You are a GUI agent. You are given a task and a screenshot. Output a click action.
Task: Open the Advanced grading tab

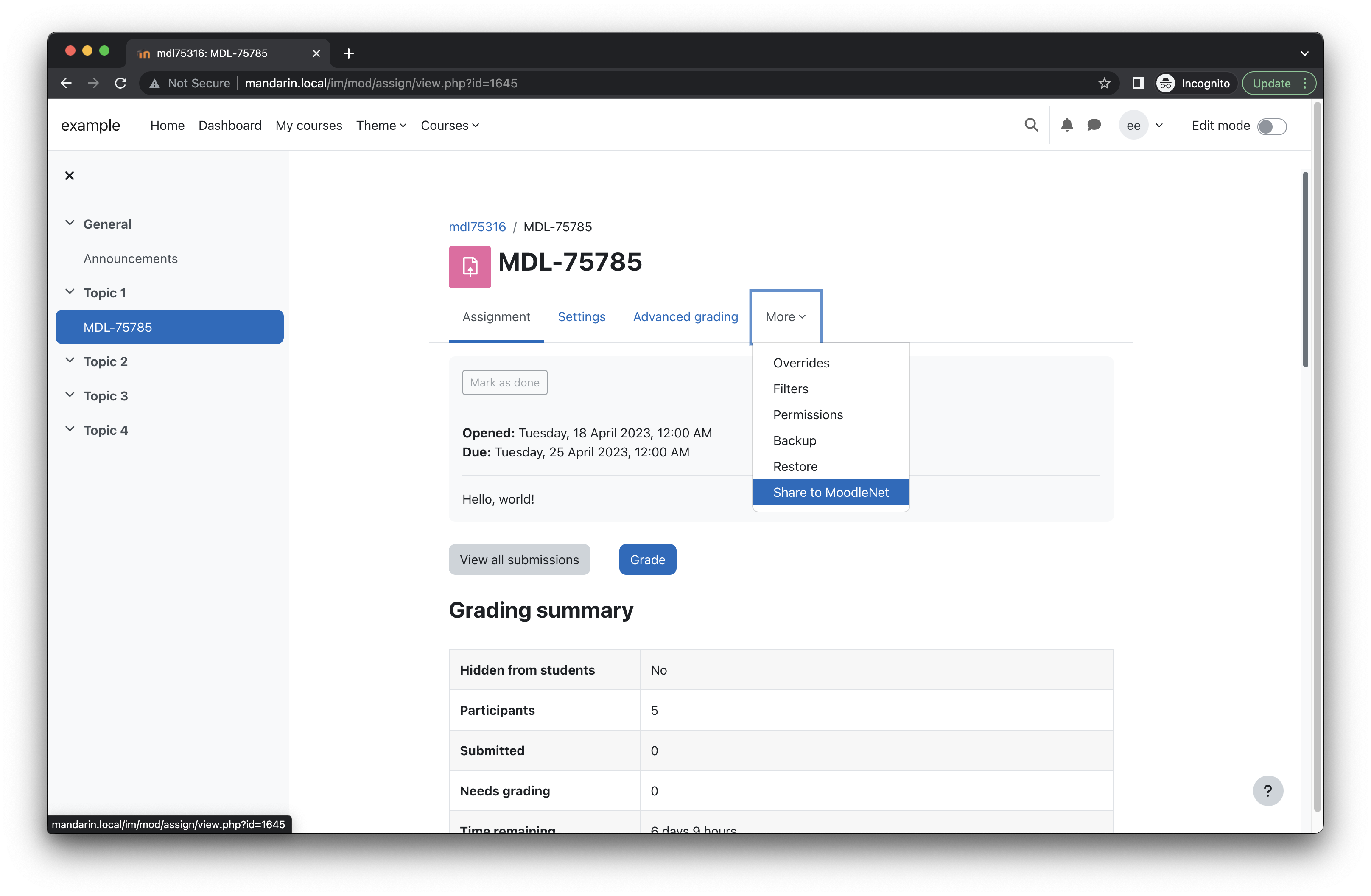(685, 317)
